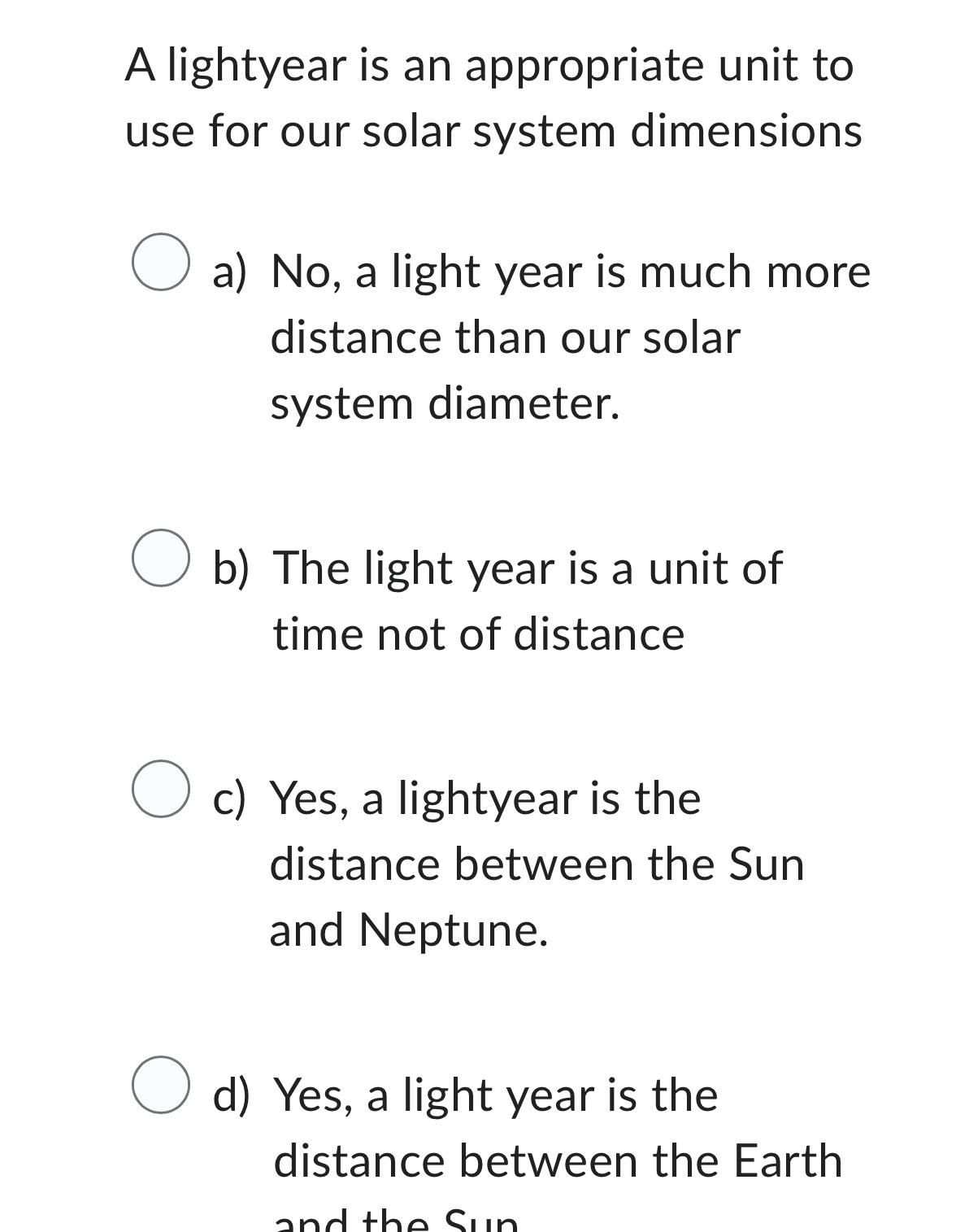Viewport: 969px width, 1232px height.
Task: Select radio button for option c
Action: [162, 790]
